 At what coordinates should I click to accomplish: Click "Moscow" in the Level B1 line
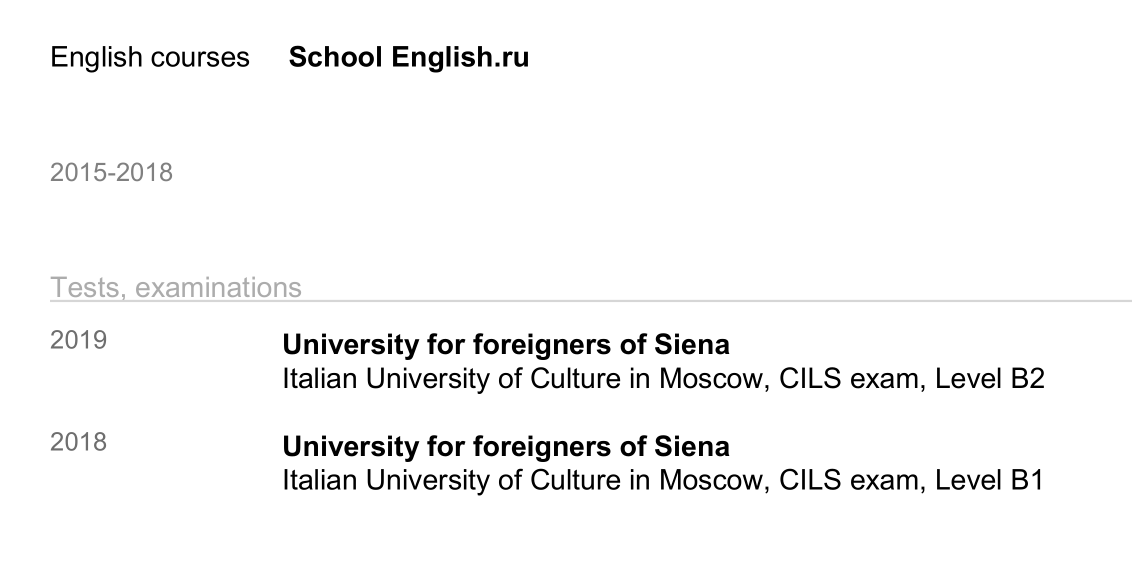[x=710, y=481]
